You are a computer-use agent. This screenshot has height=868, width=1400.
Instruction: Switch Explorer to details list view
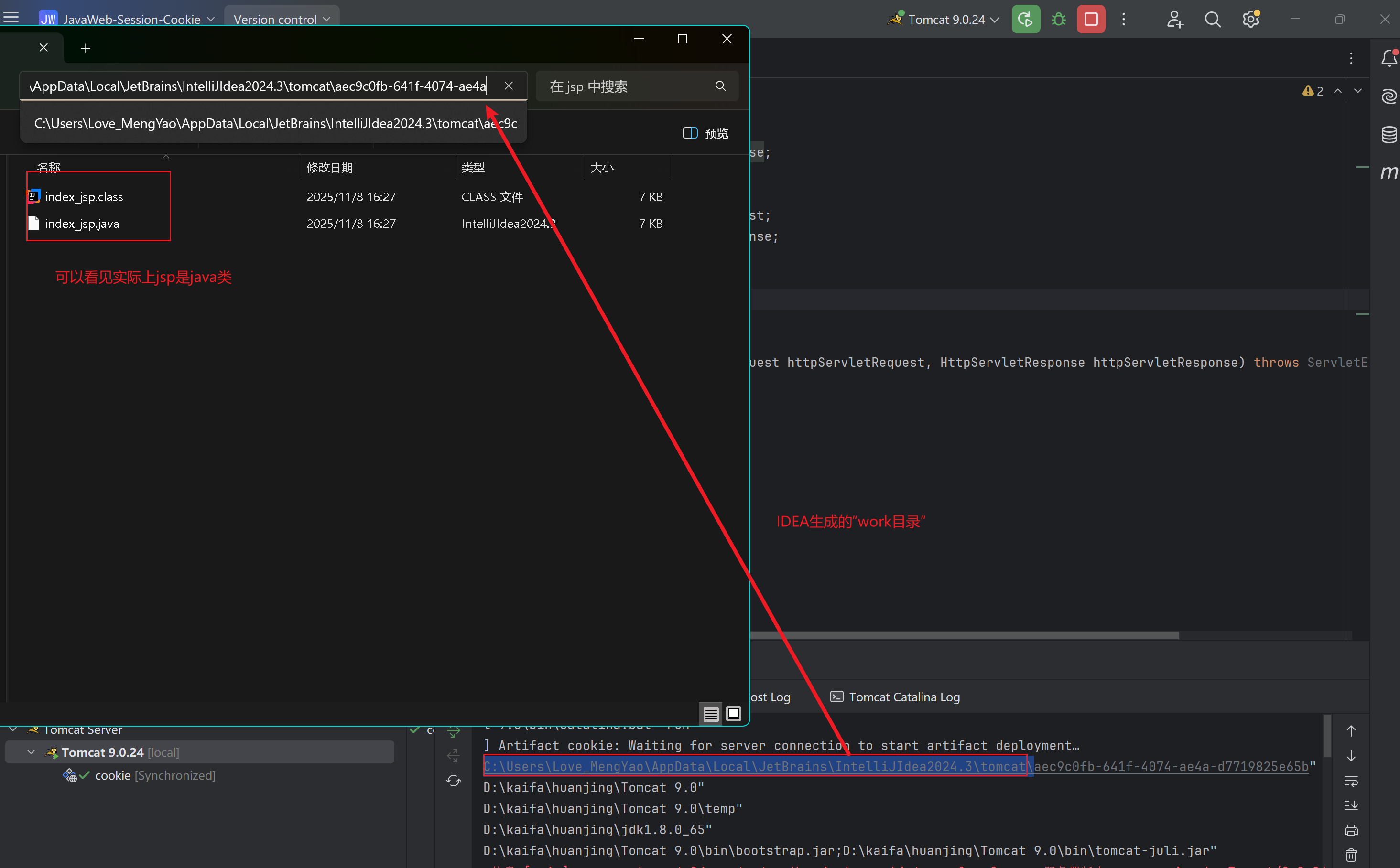pyautogui.click(x=711, y=714)
